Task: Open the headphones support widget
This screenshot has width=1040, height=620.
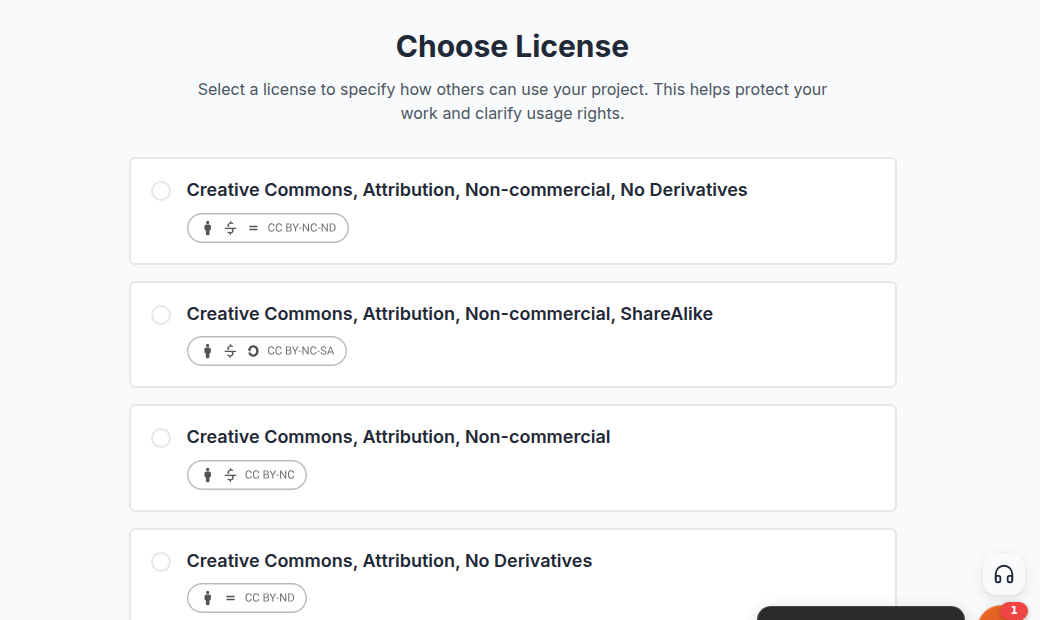Action: click(1004, 574)
